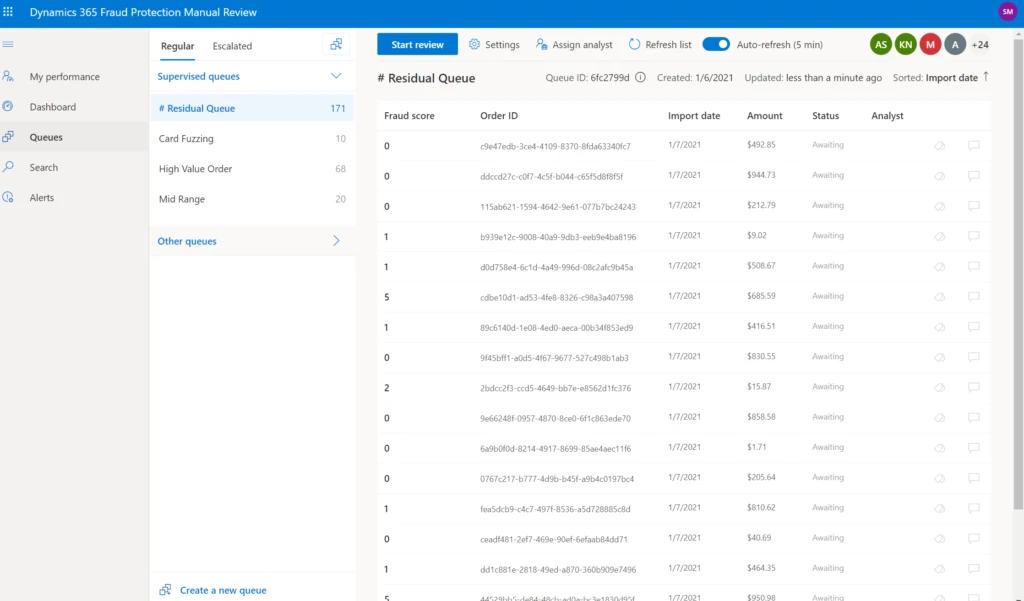
Task: Reverse the Import date sort arrow
Action: pos(986,77)
